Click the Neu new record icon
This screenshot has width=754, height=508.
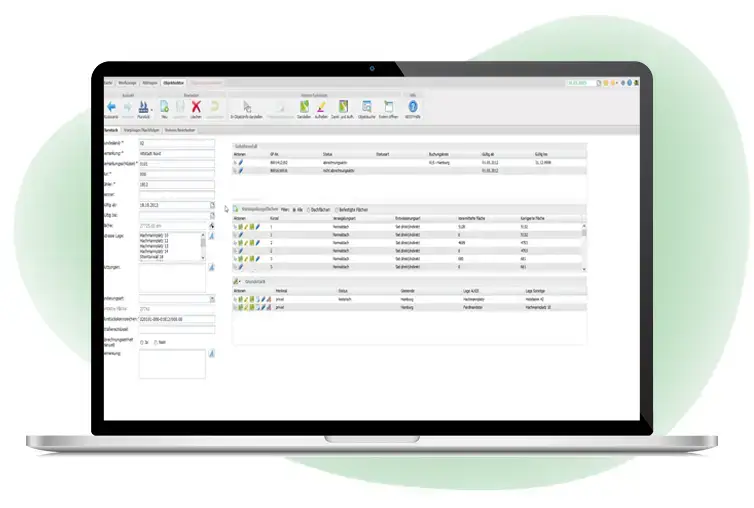tap(164, 106)
